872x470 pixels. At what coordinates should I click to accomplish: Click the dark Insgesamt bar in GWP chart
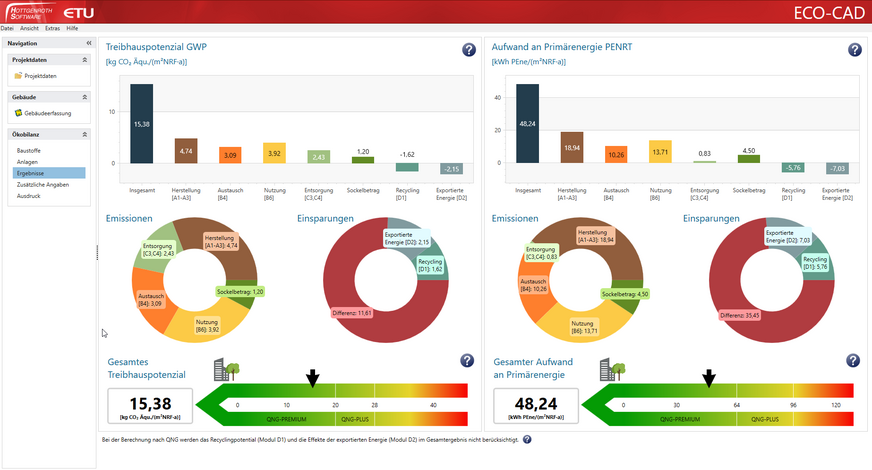pyautogui.click(x=142, y=123)
